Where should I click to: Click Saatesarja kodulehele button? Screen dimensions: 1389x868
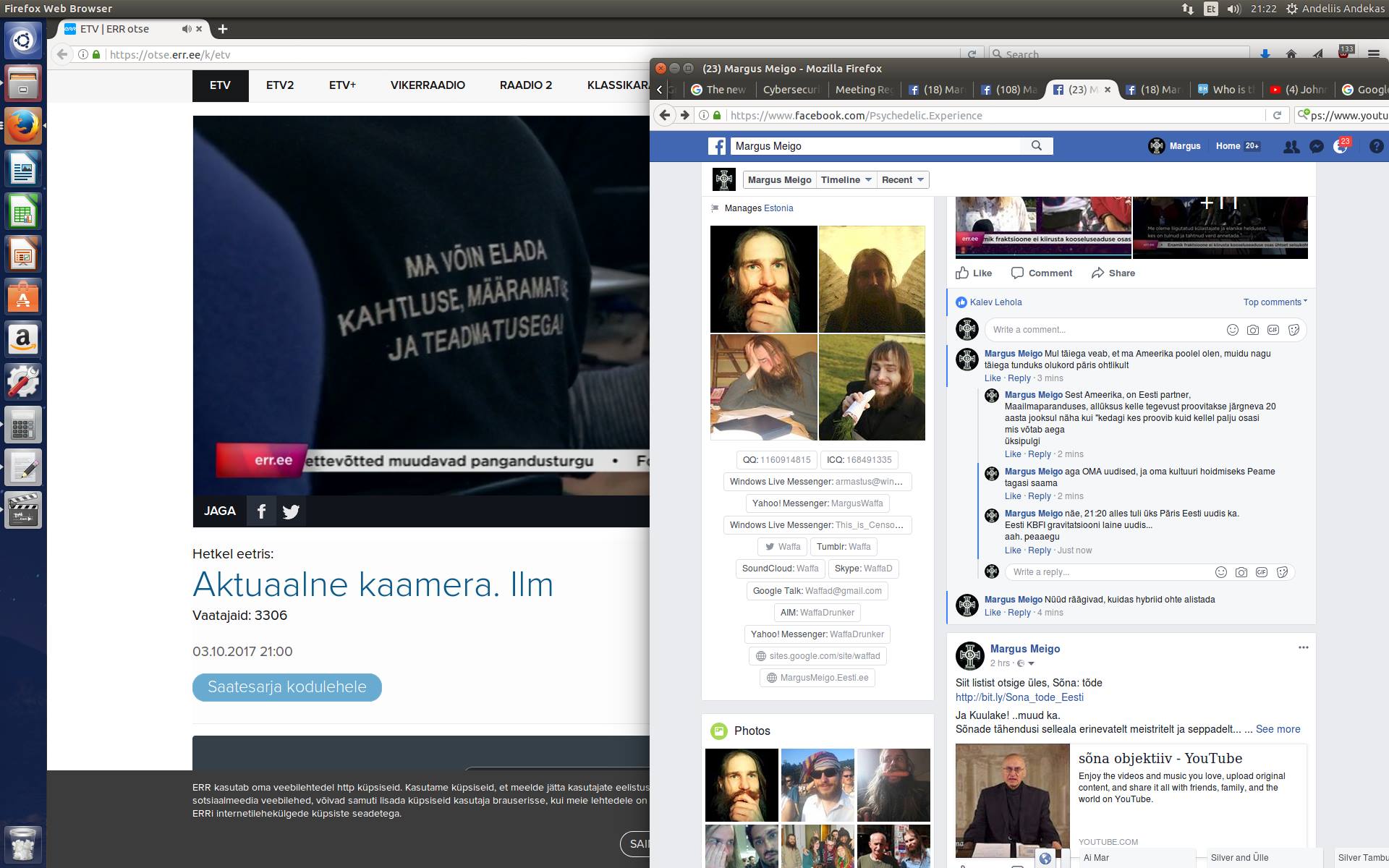click(x=286, y=687)
